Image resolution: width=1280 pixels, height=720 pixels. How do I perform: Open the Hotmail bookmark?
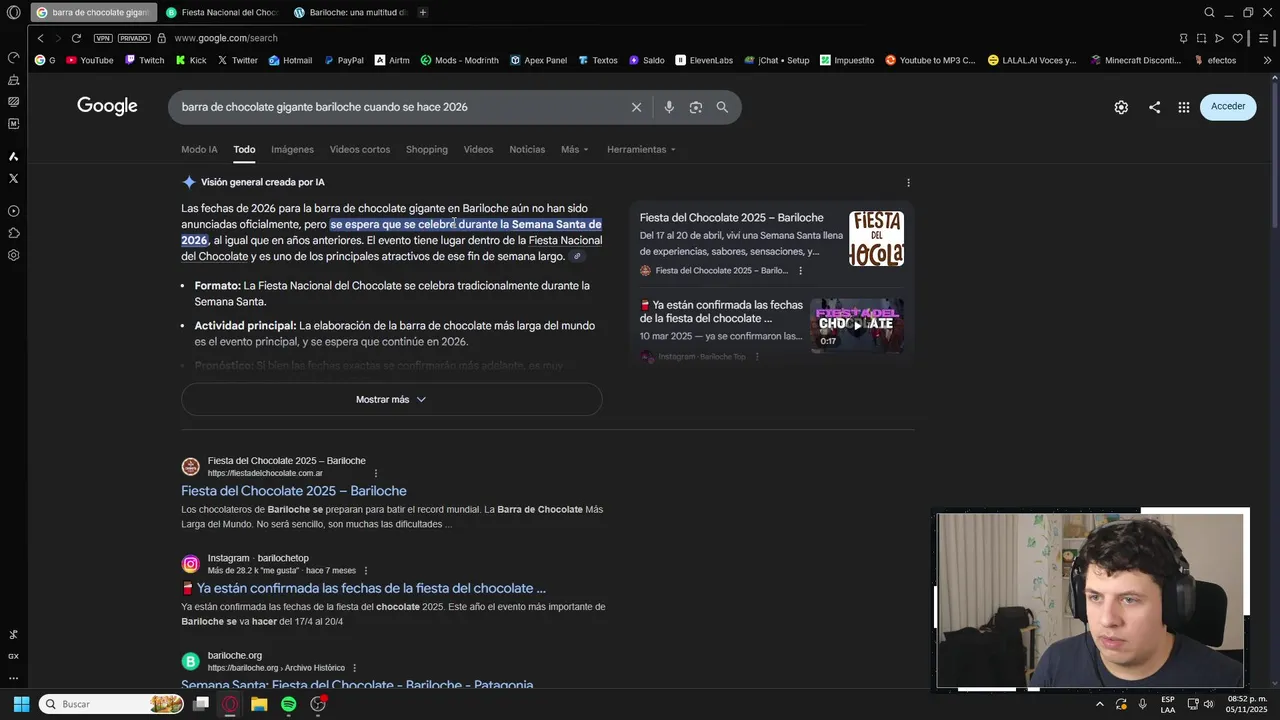point(290,60)
